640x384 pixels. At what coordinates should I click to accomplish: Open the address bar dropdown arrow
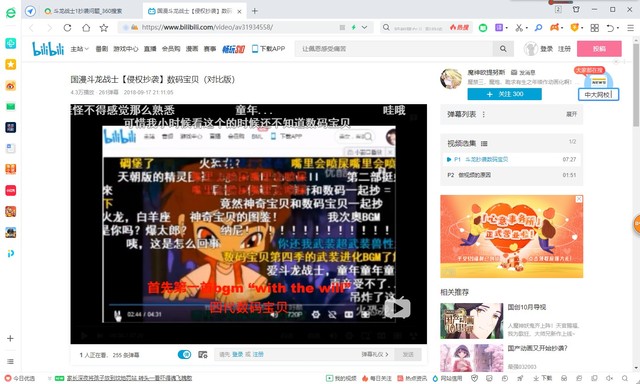pos(364,27)
